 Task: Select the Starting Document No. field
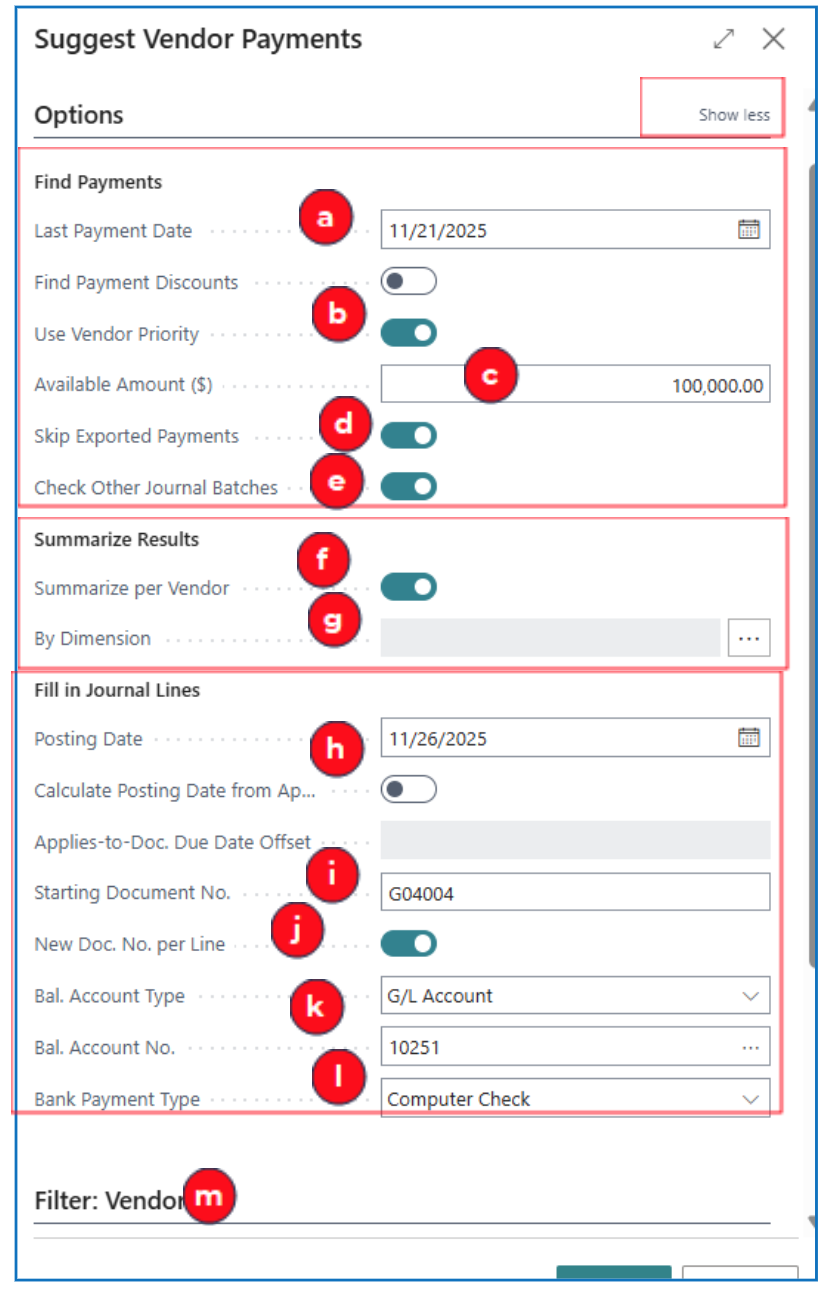click(575, 893)
